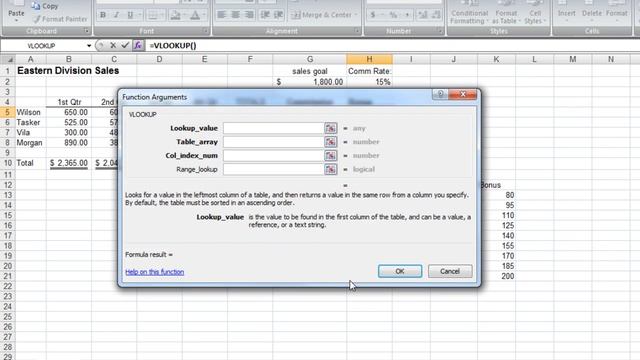
Task: Apply Percent Style number format
Action: point(393,15)
